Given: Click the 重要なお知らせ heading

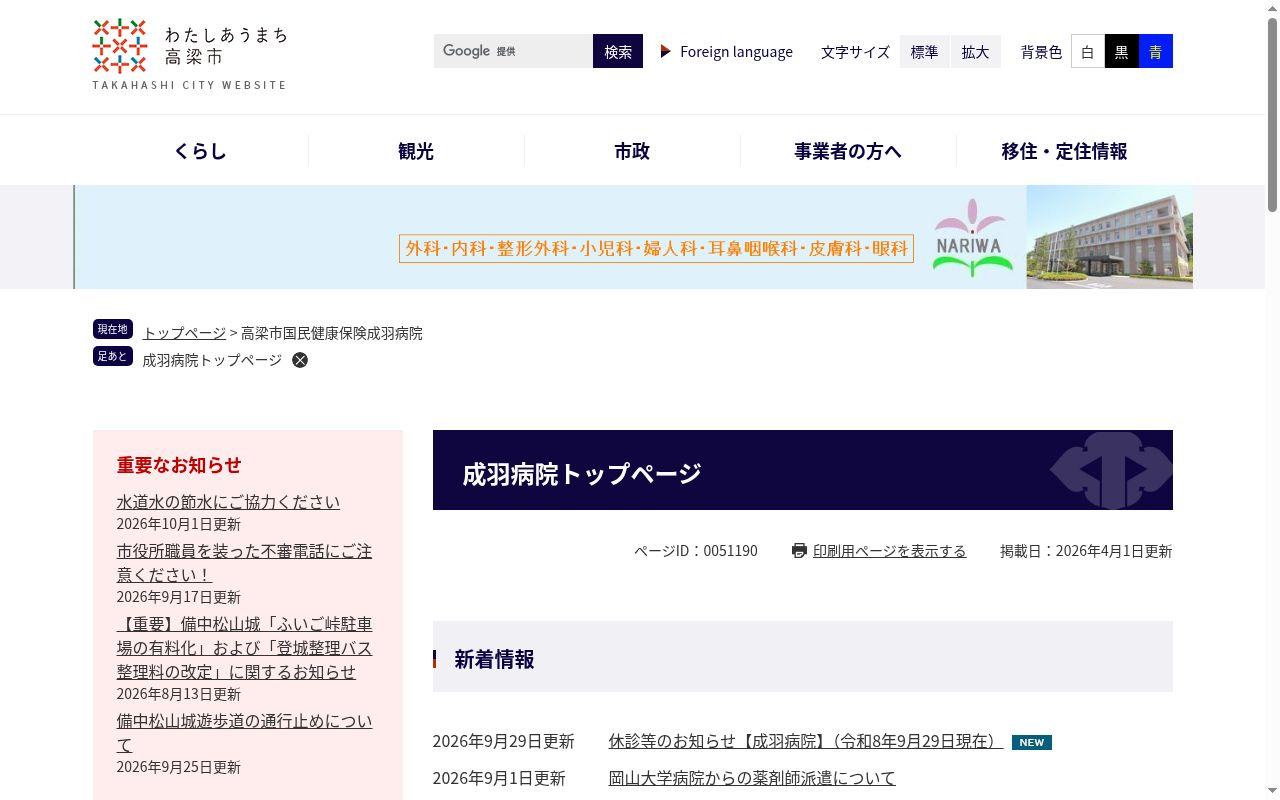Looking at the screenshot, I should pos(179,465).
